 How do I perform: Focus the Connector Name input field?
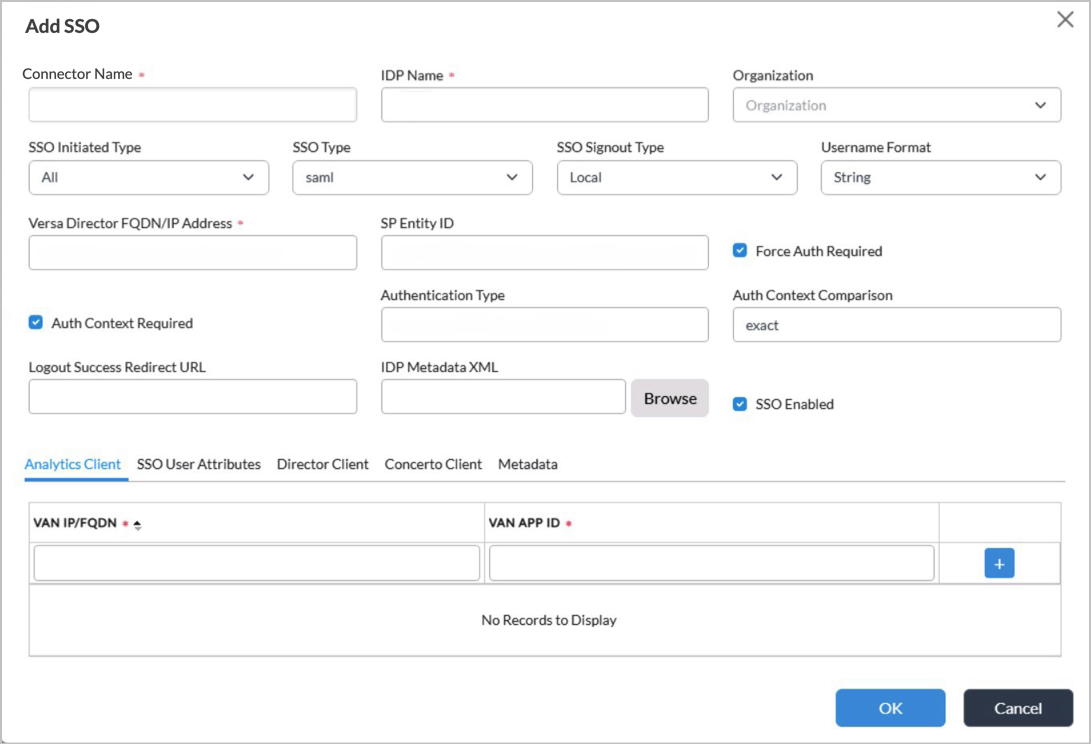tap(192, 105)
